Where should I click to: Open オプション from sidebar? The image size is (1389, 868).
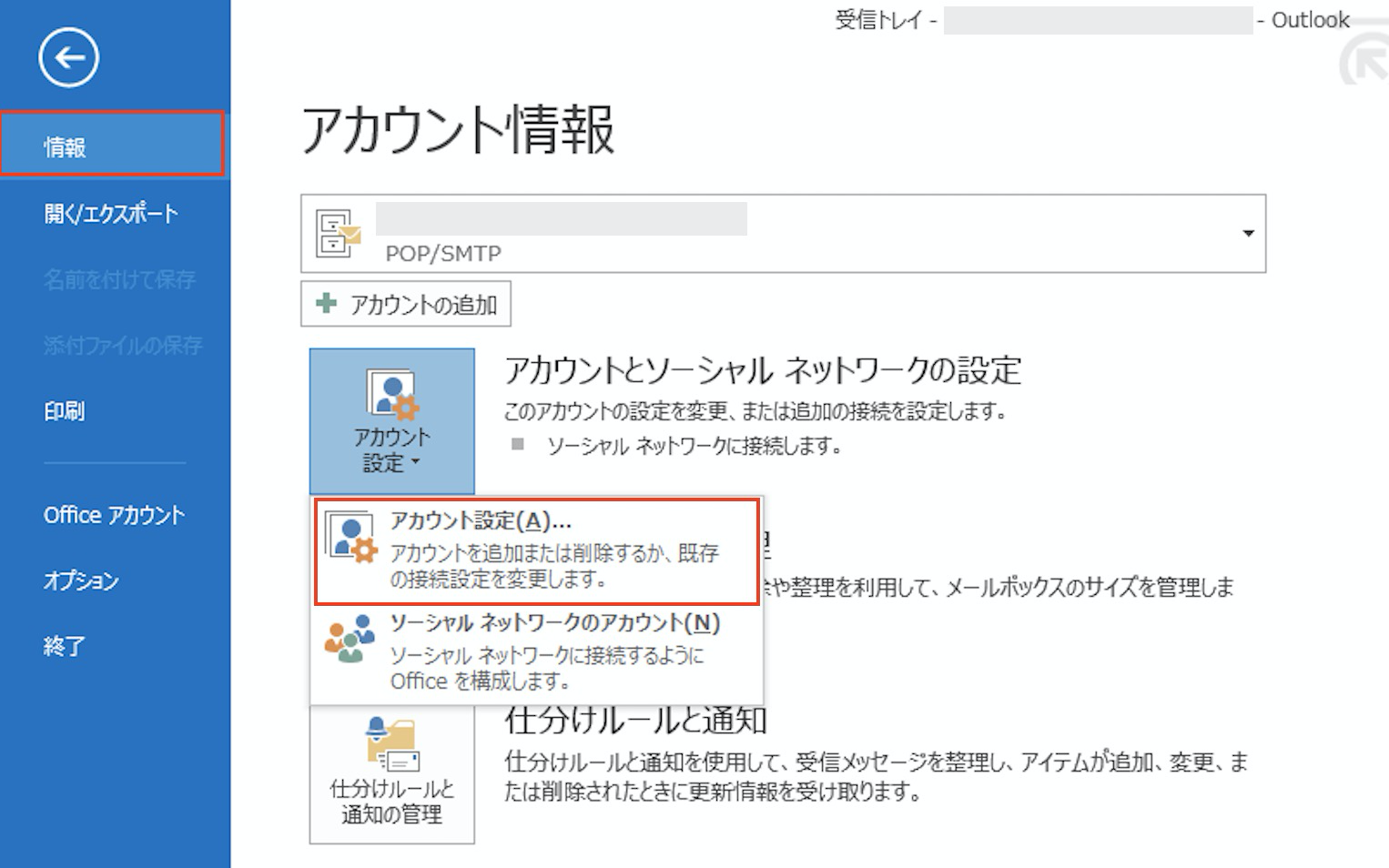click(x=81, y=580)
